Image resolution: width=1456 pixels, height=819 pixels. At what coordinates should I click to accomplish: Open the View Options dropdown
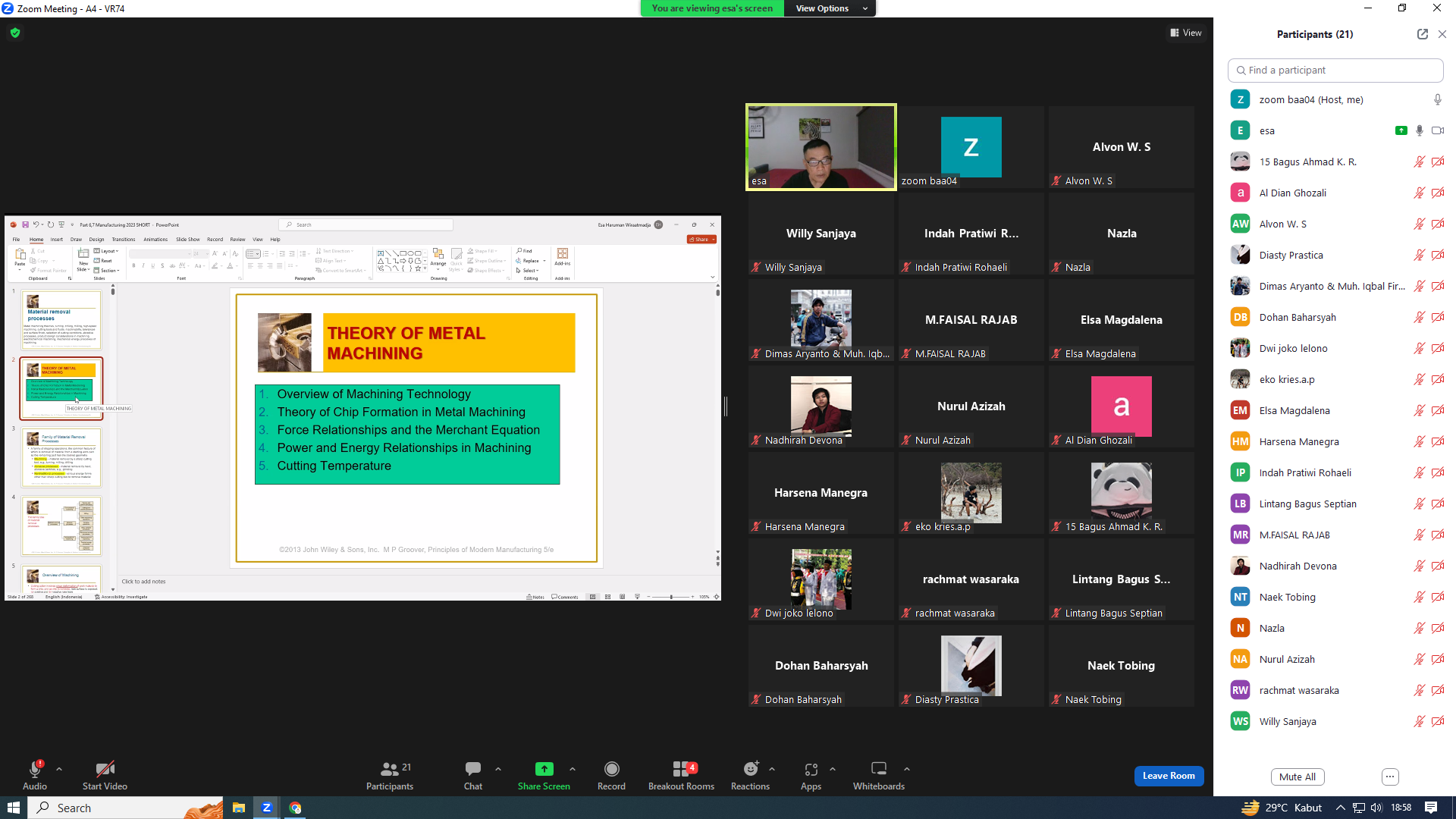coord(830,8)
